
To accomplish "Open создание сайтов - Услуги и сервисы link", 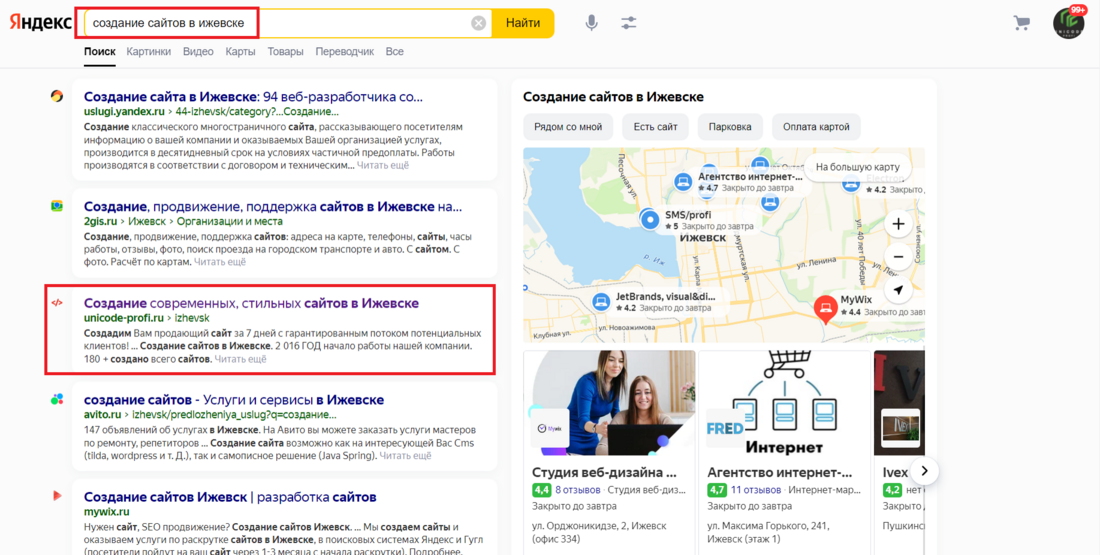I will [234, 400].
